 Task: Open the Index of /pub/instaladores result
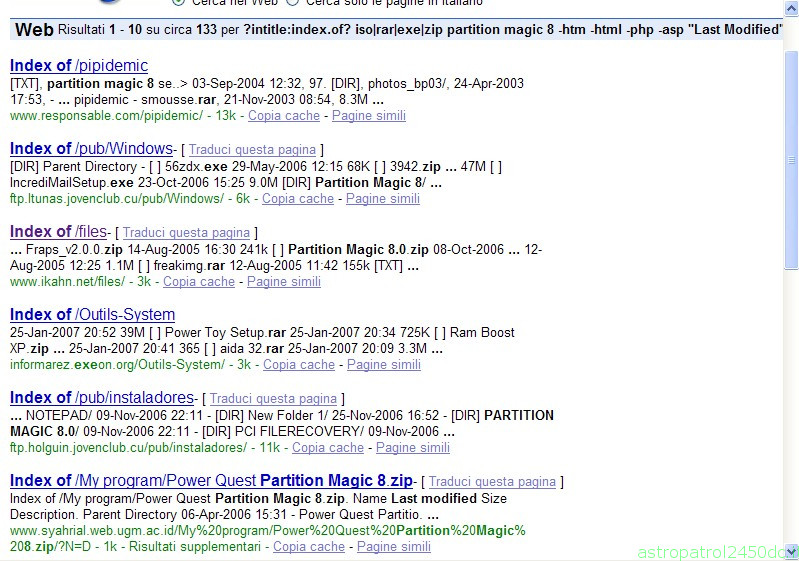point(102,398)
